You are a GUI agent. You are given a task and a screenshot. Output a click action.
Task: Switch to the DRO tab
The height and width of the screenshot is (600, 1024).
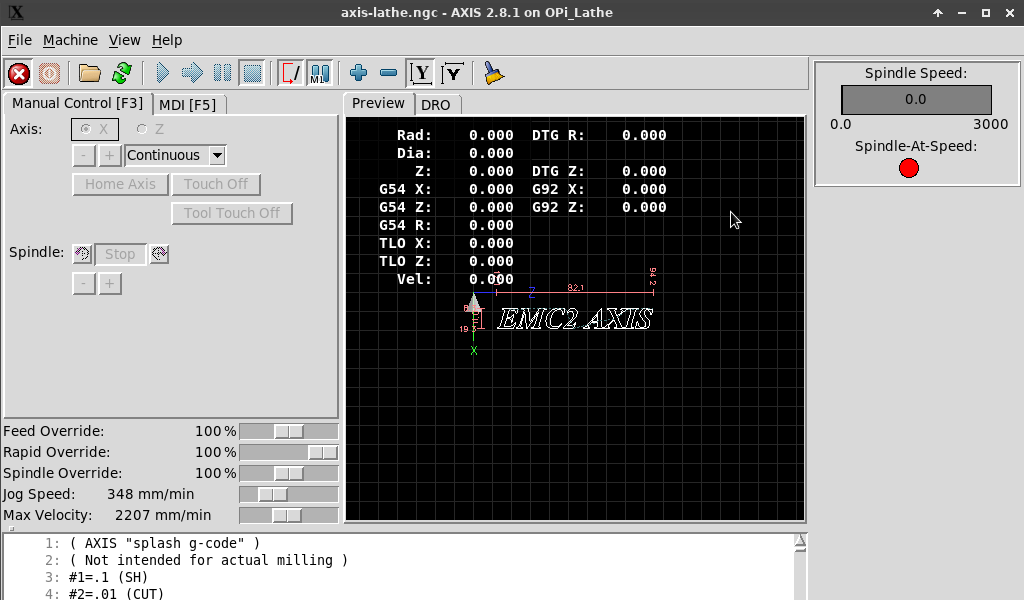[x=436, y=104]
